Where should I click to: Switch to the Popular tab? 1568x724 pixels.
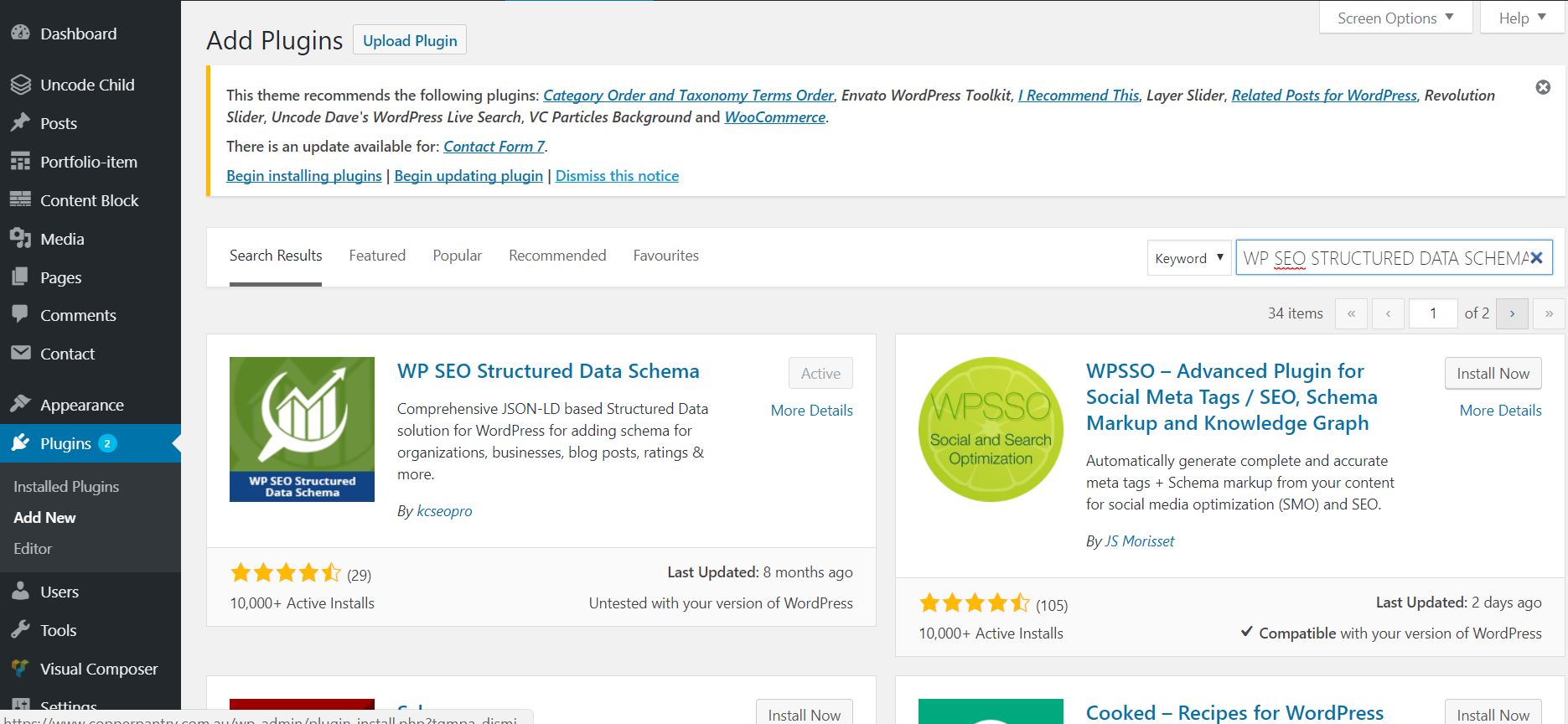(x=457, y=256)
